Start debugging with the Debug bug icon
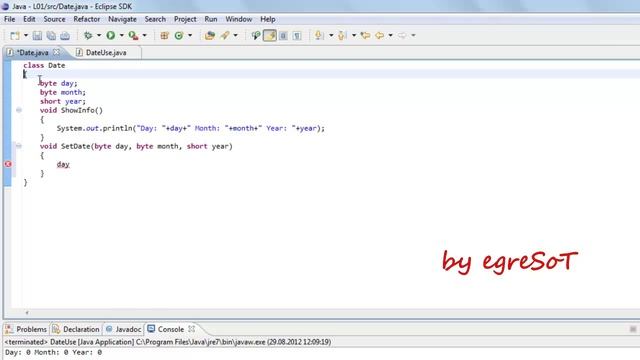640x360 pixels. [88, 36]
